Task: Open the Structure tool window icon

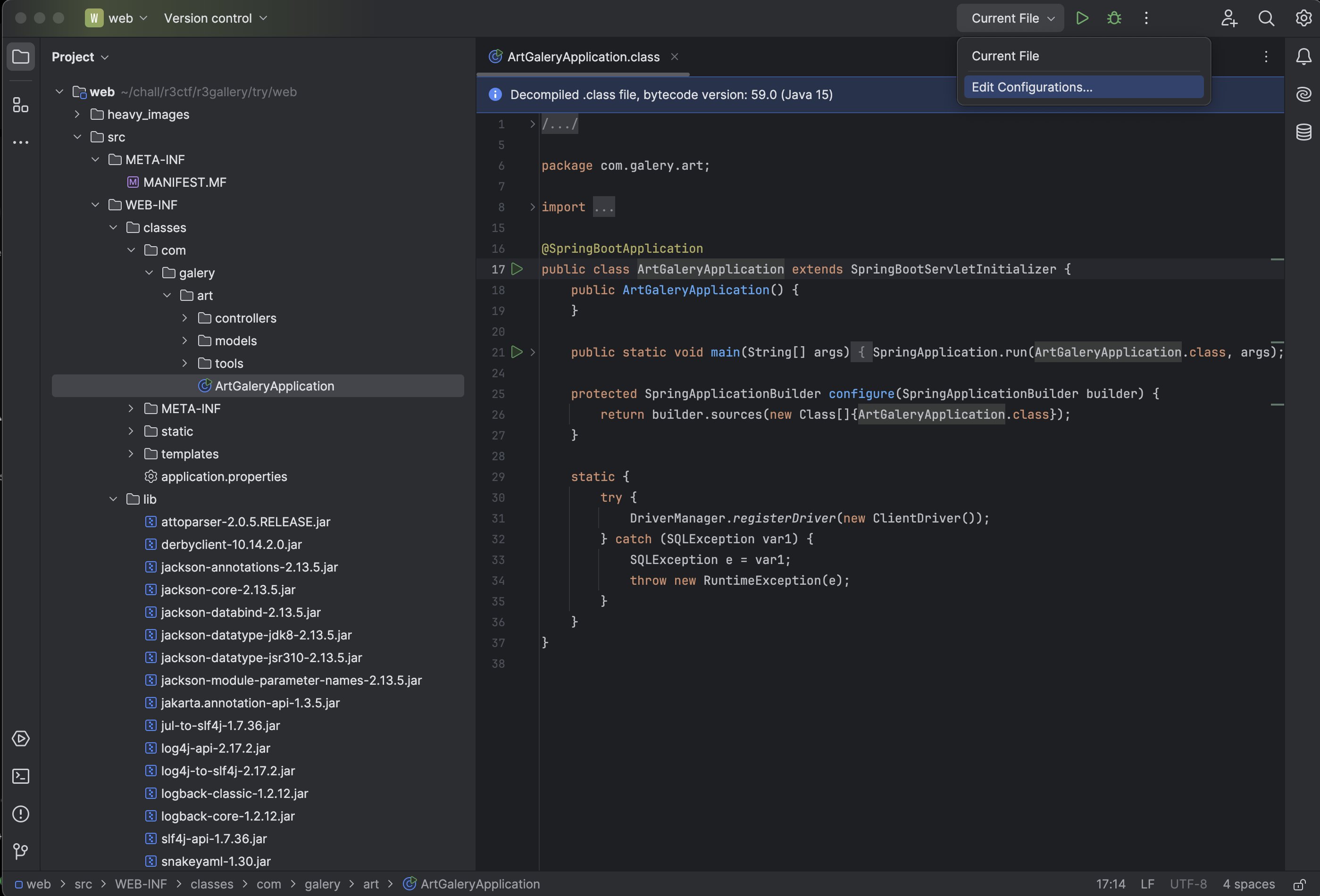Action: 20,105
